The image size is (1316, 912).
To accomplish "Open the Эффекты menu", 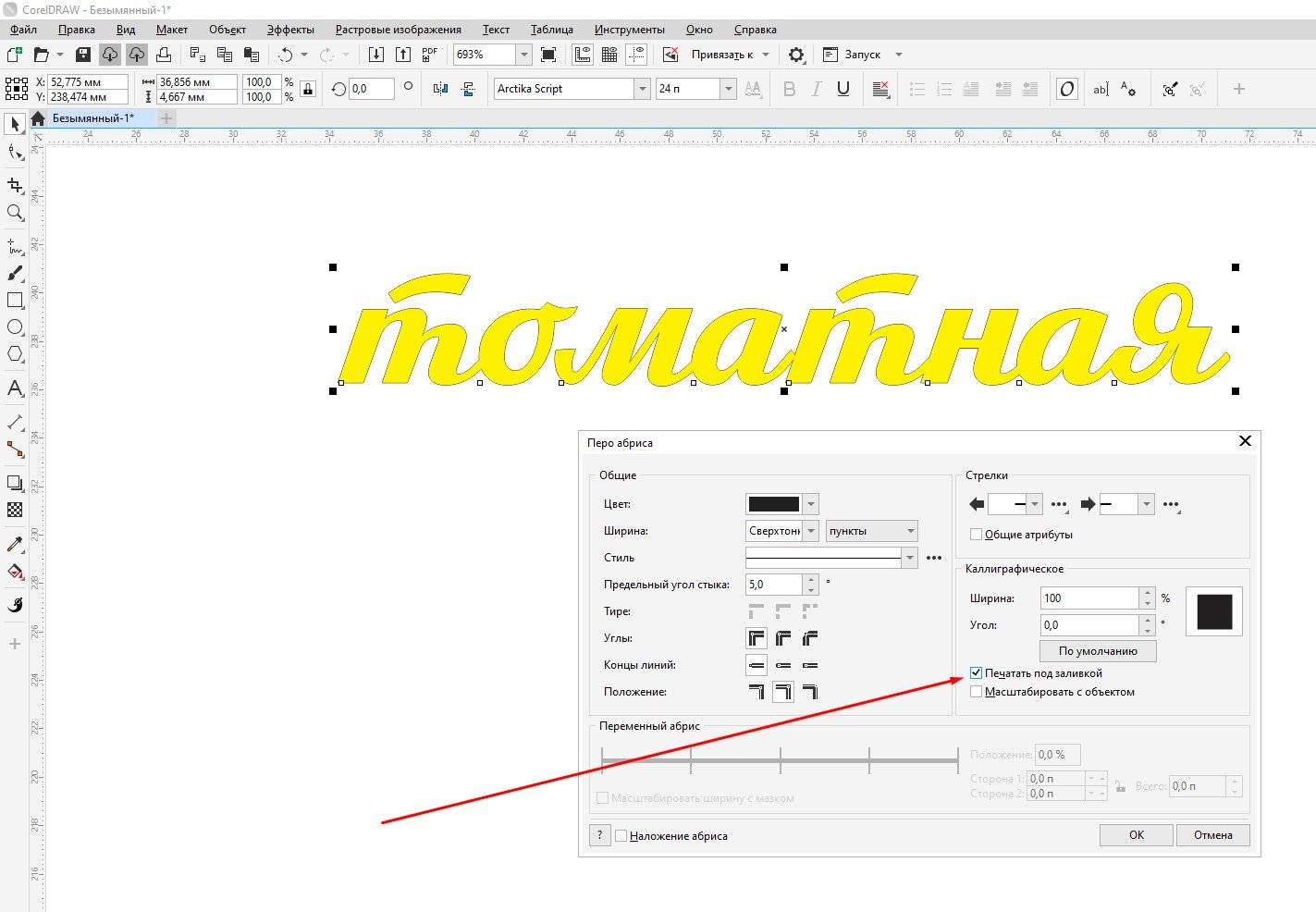I will coord(290,30).
